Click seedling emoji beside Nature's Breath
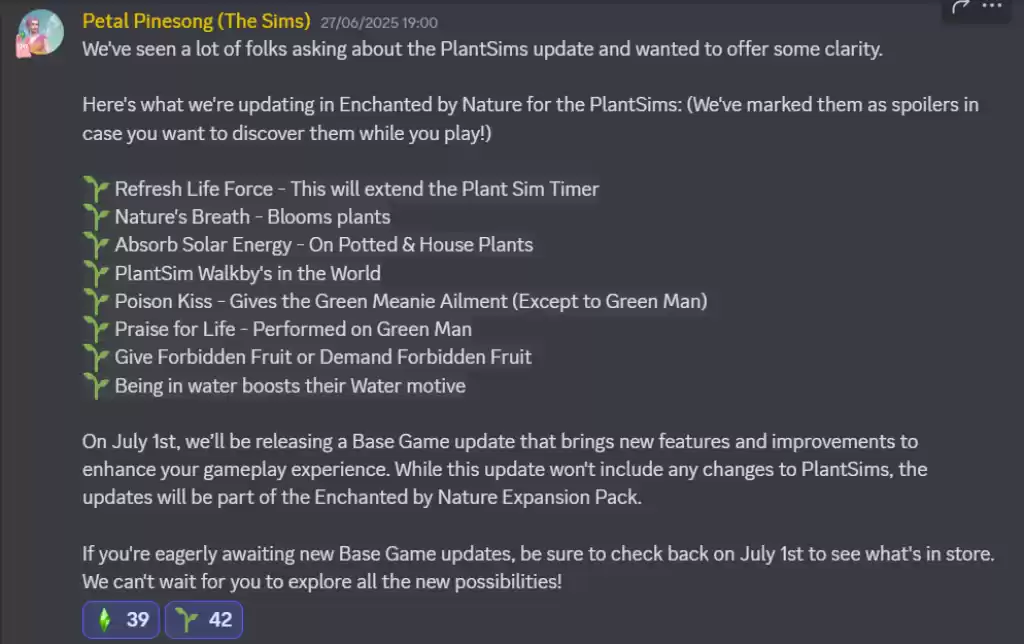The height and width of the screenshot is (644, 1024). coord(96,216)
